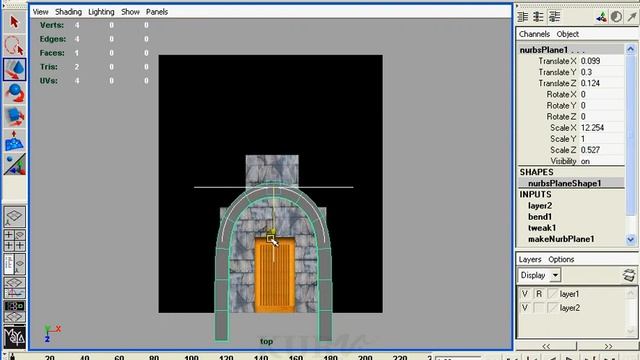Select the Scale Y channel label
640x360 pixels.
[x=563, y=139]
